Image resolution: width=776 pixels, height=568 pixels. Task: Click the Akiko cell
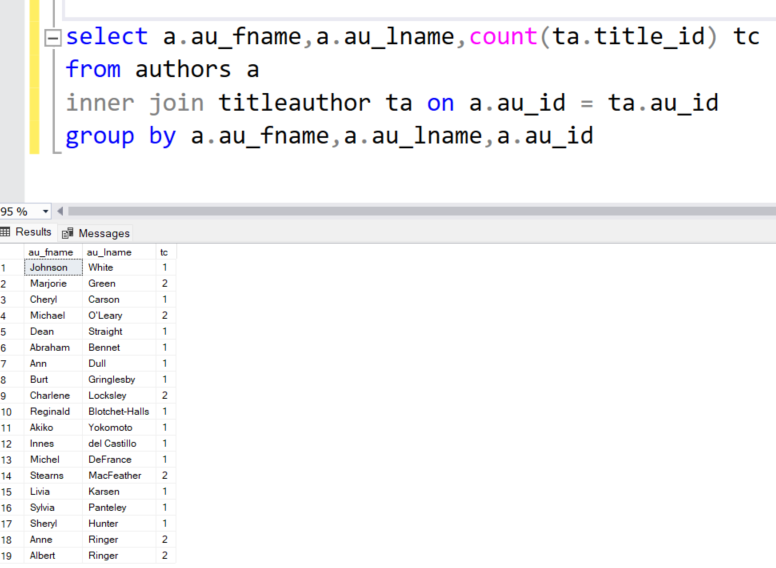coord(53,427)
